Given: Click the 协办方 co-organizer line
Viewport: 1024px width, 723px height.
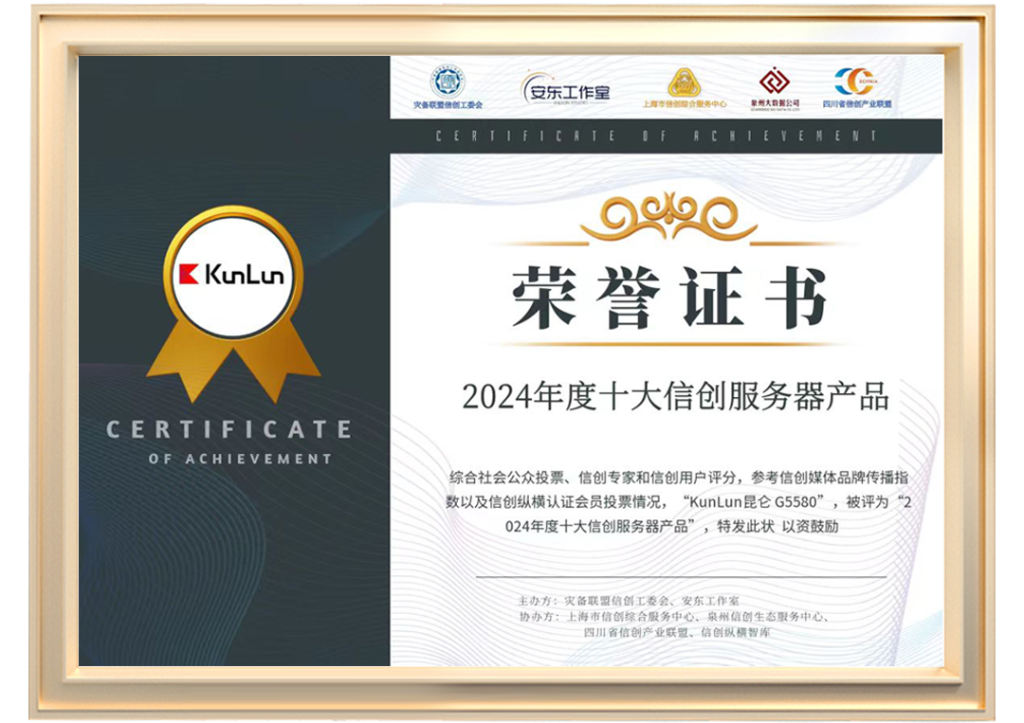Looking at the screenshot, I should tap(675, 617).
